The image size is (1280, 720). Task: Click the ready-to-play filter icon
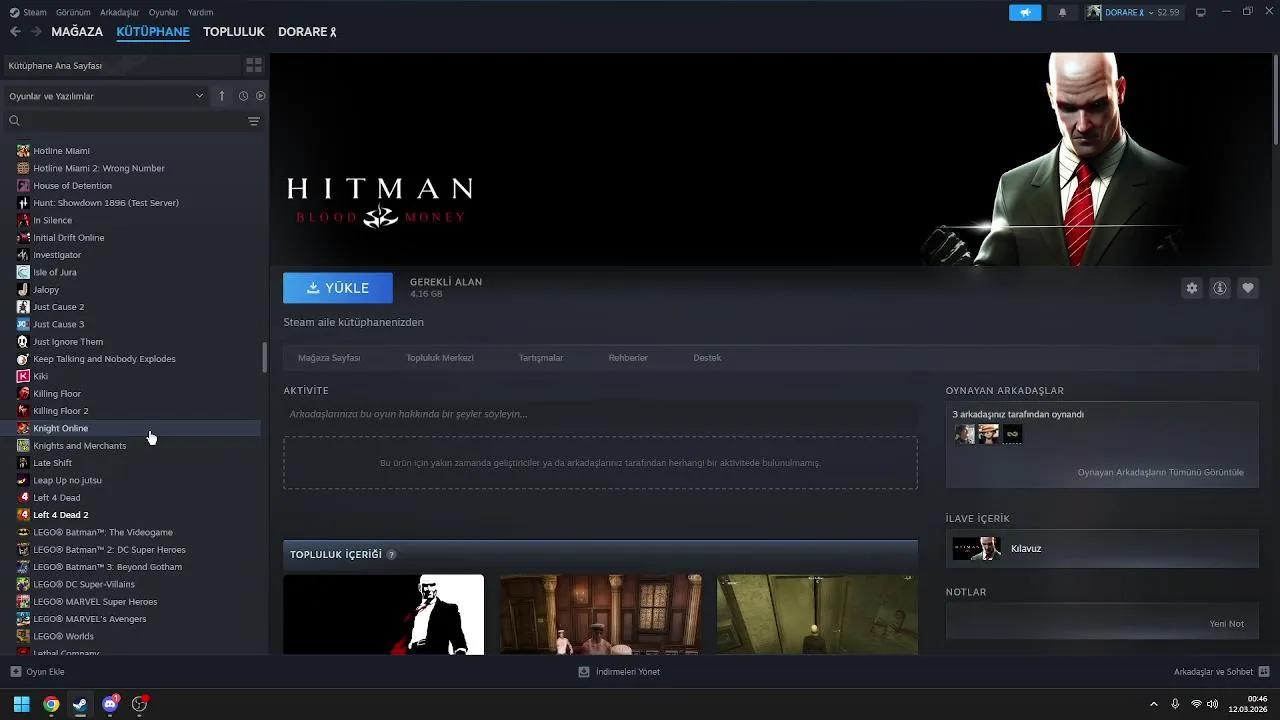pyautogui.click(x=260, y=96)
